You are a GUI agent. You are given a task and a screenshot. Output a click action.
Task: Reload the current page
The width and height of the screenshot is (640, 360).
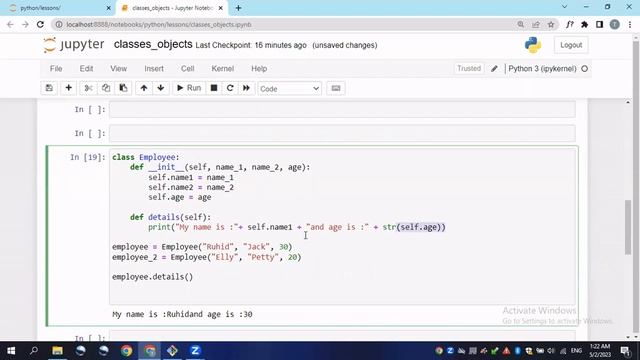pos(40,24)
